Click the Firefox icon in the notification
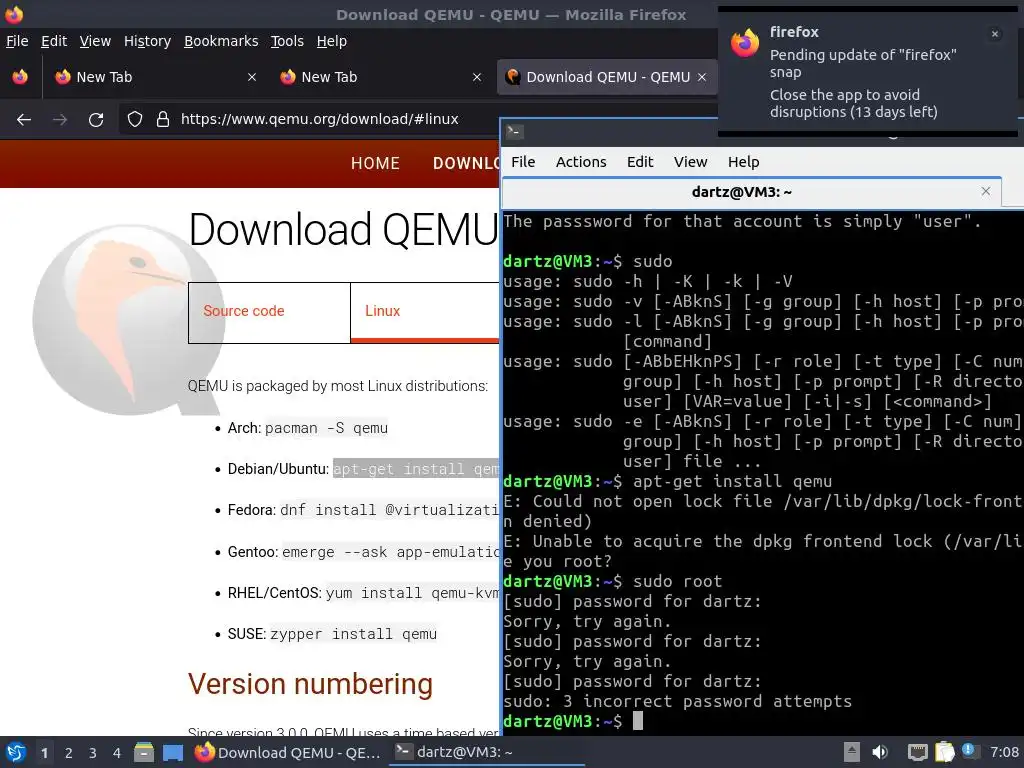This screenshot has width=1024, height=768. tap(744, 43)
